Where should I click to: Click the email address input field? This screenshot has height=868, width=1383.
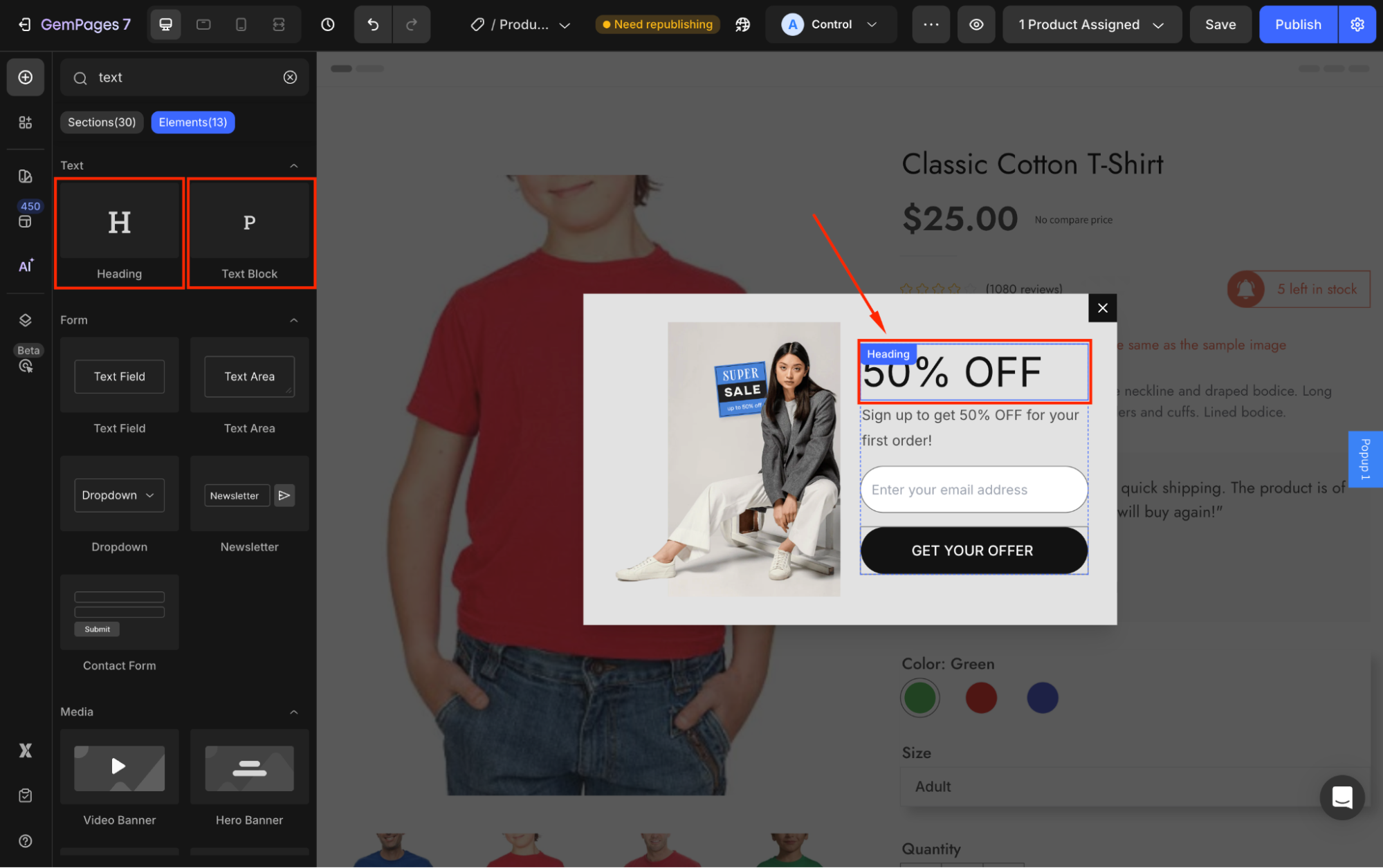tap(973, 490)
